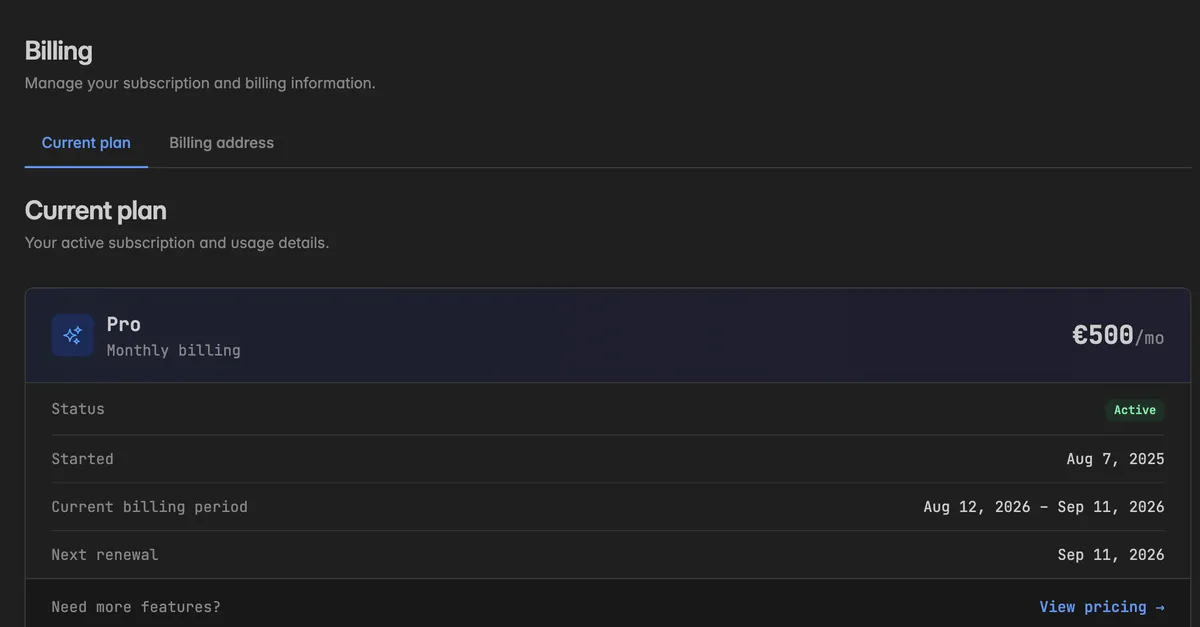
Task: Click the green Active status badge
Action: tap(1135, 410)
